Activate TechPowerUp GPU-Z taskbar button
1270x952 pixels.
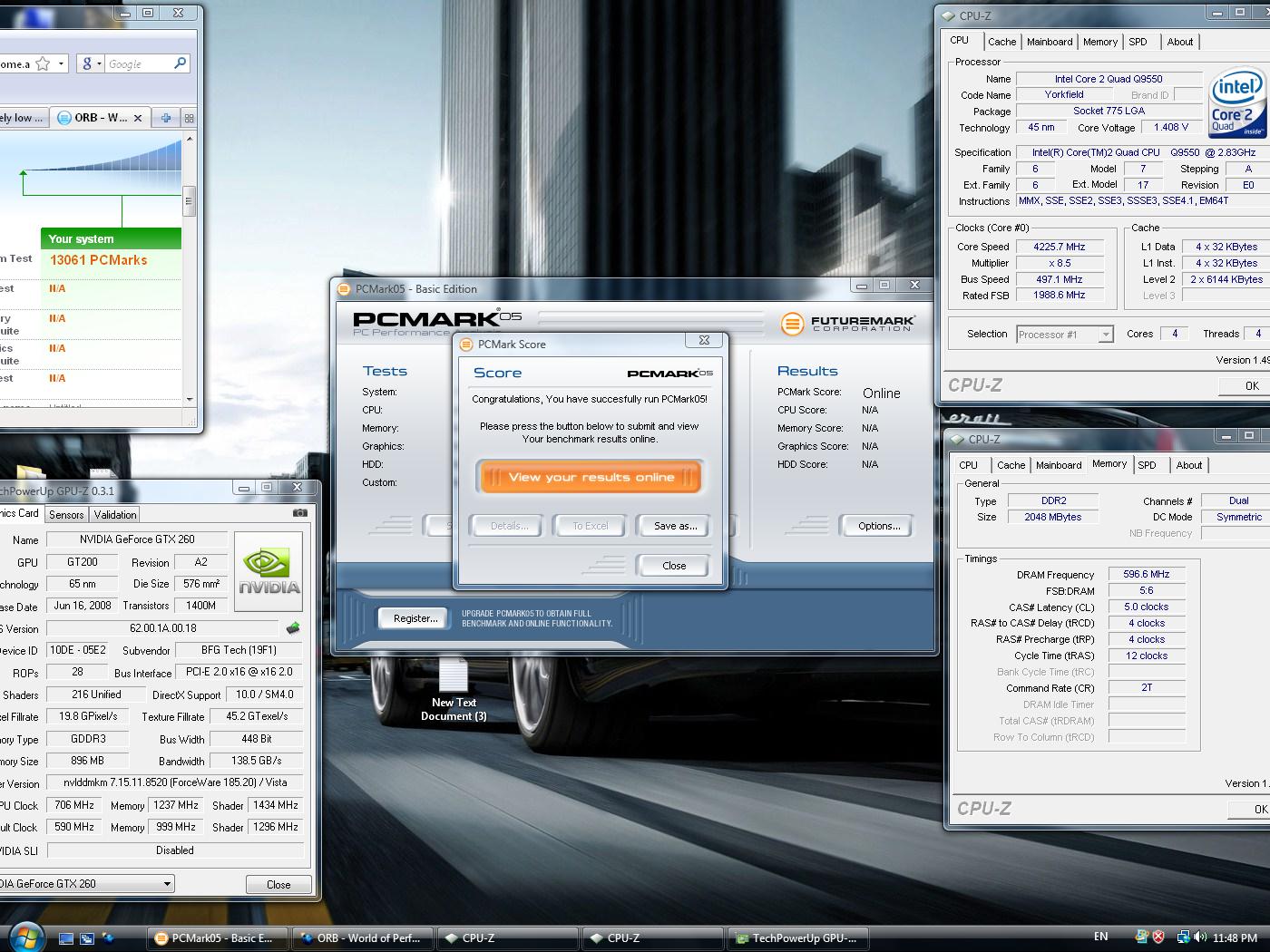tap(798, 938)
